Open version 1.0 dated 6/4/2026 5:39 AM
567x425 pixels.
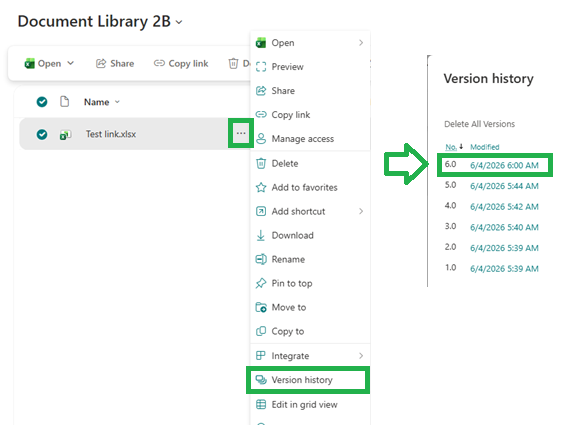(504, 268)
